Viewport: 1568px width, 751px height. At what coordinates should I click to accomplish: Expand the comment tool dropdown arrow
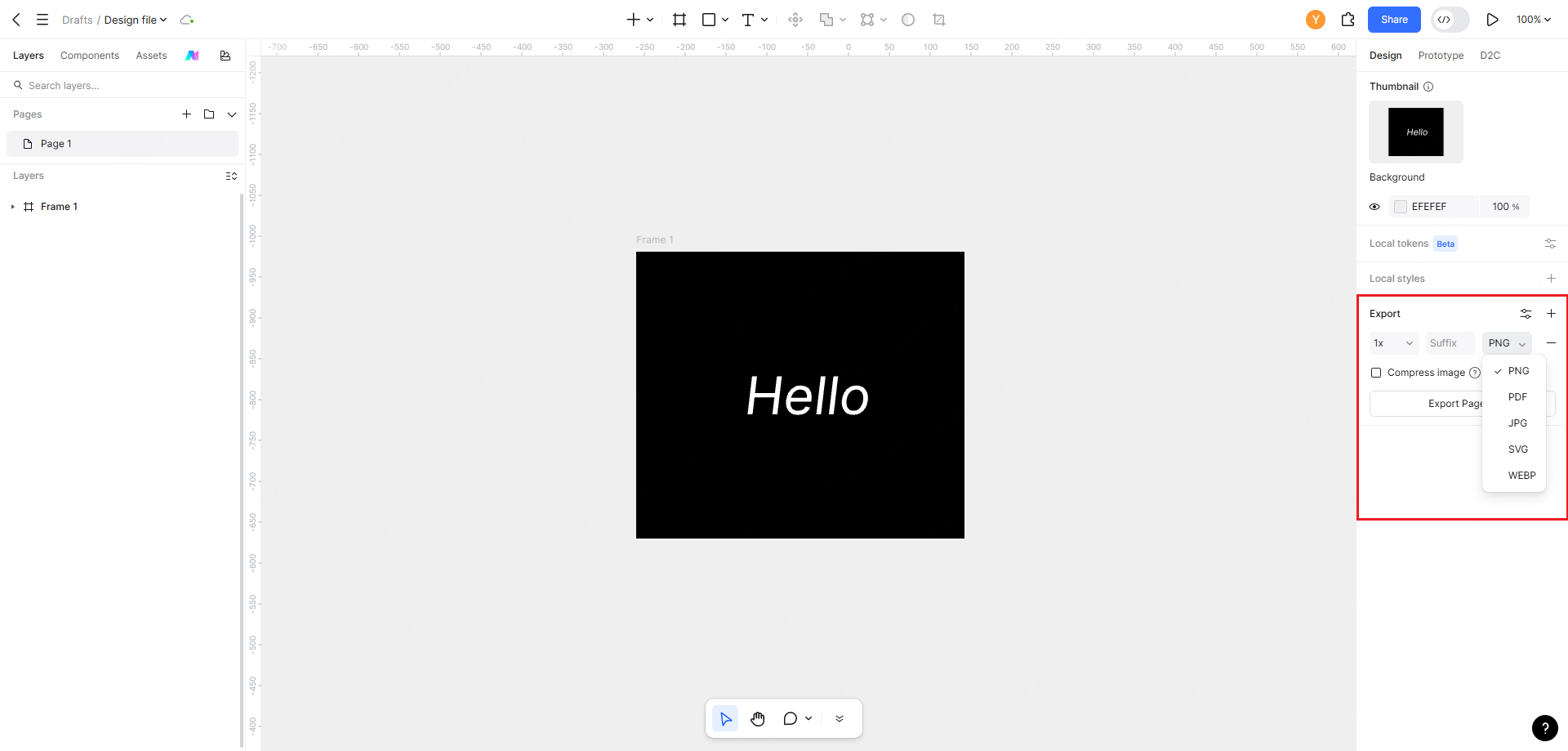(808, 718)
